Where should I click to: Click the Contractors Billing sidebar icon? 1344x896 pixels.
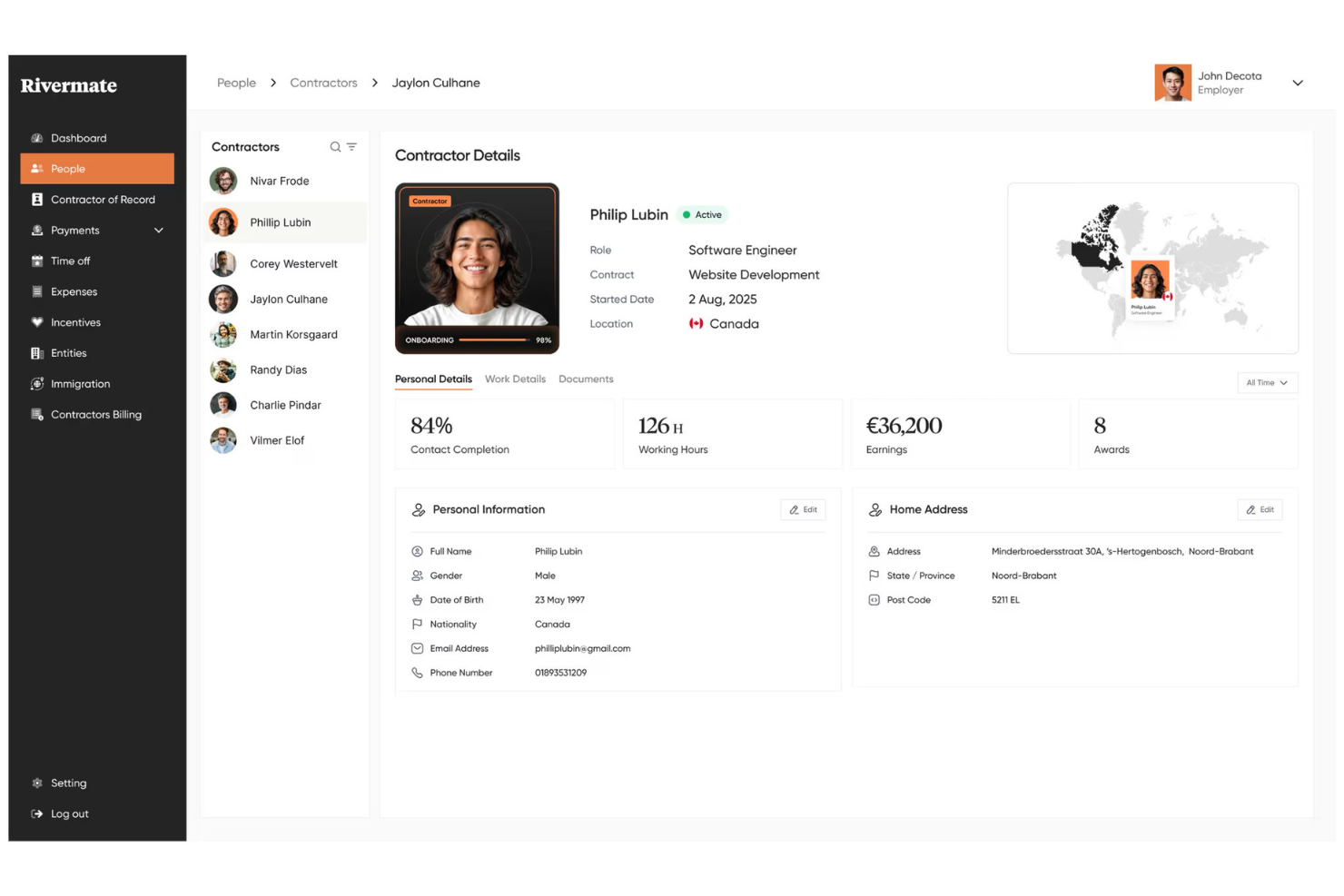pyautogui.click(x=37, y=414)
